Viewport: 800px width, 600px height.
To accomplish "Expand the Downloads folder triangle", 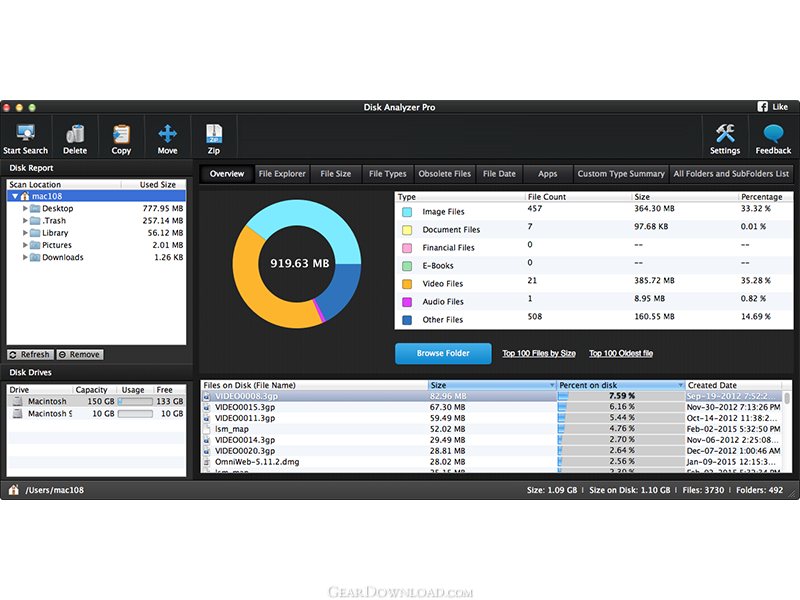I will (x=24, y=257).
